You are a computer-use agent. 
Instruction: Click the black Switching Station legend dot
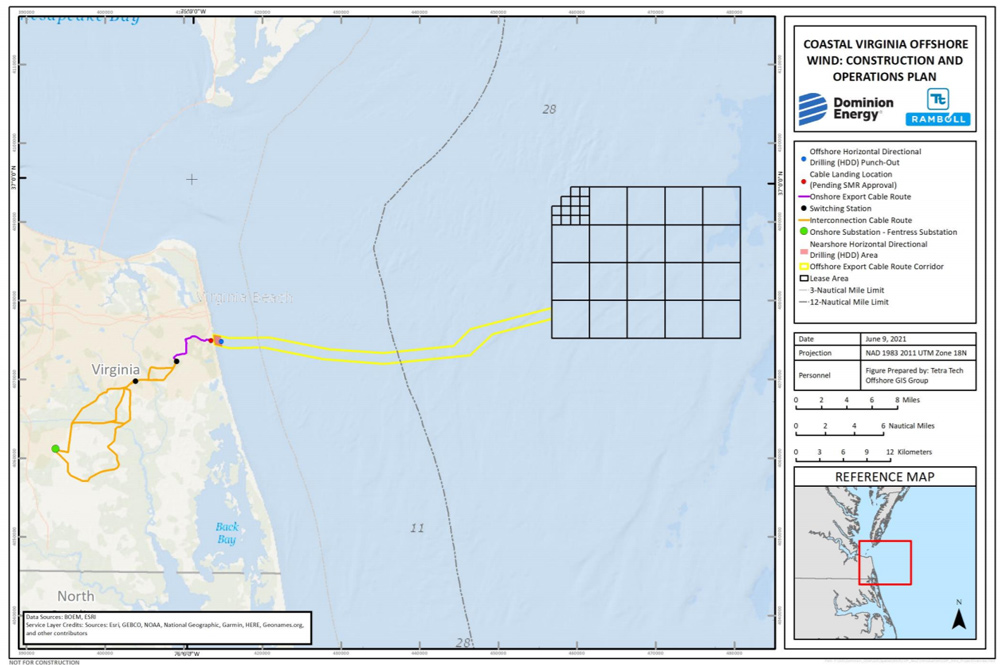point(803,209)
